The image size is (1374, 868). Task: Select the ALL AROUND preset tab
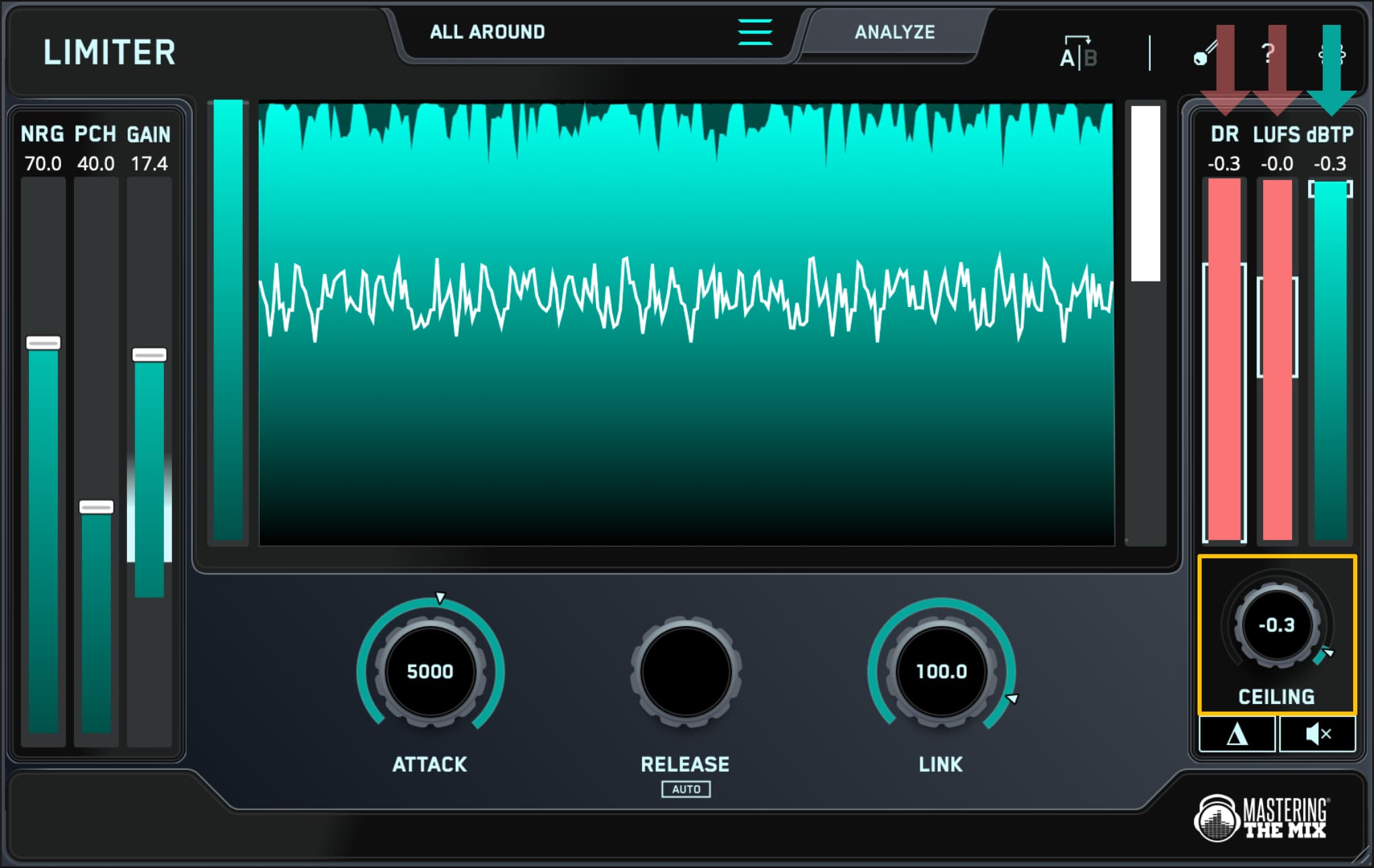click(x=490, y=31)
